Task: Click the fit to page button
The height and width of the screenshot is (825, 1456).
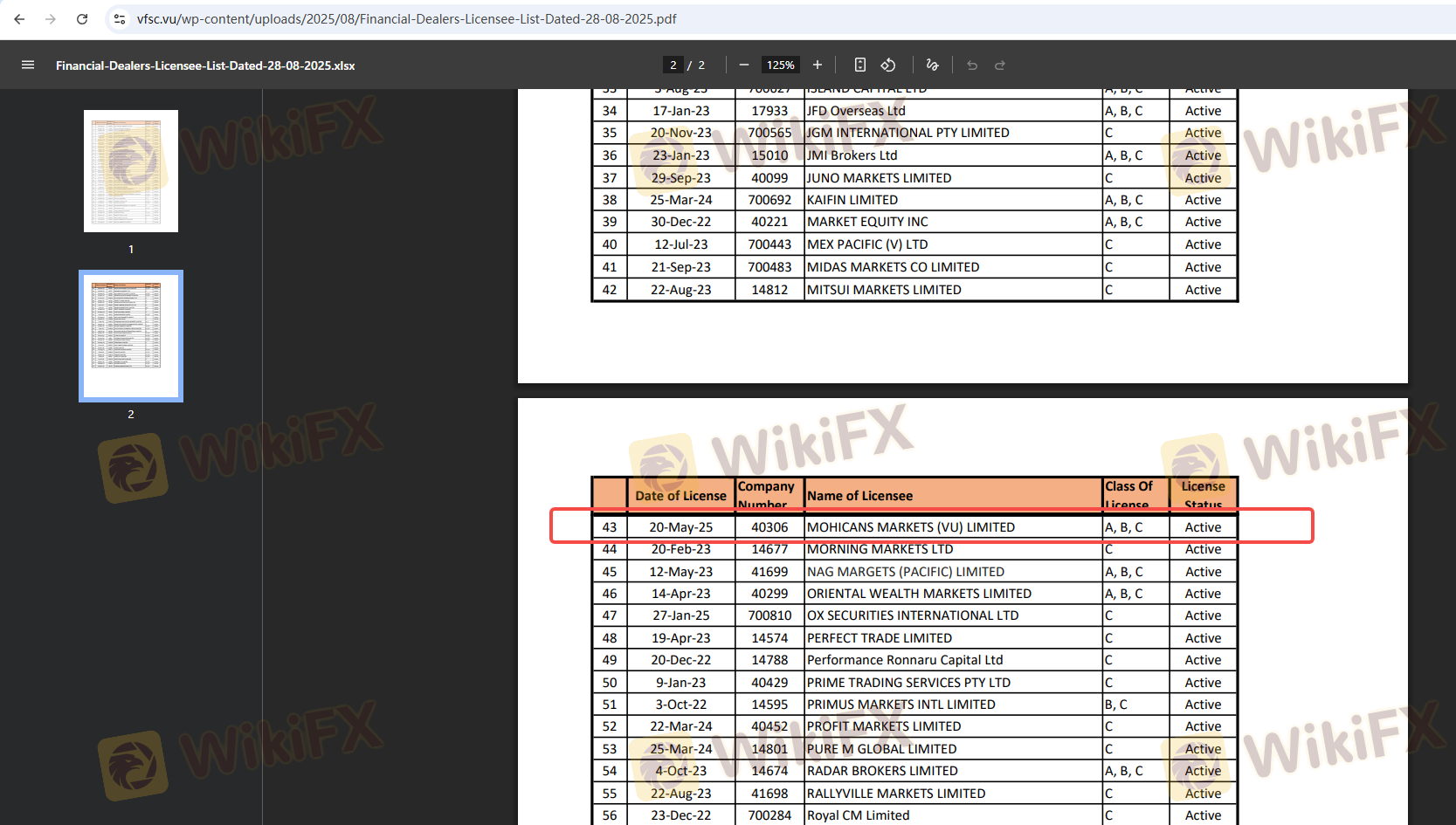Action: [x=860, y=65]
